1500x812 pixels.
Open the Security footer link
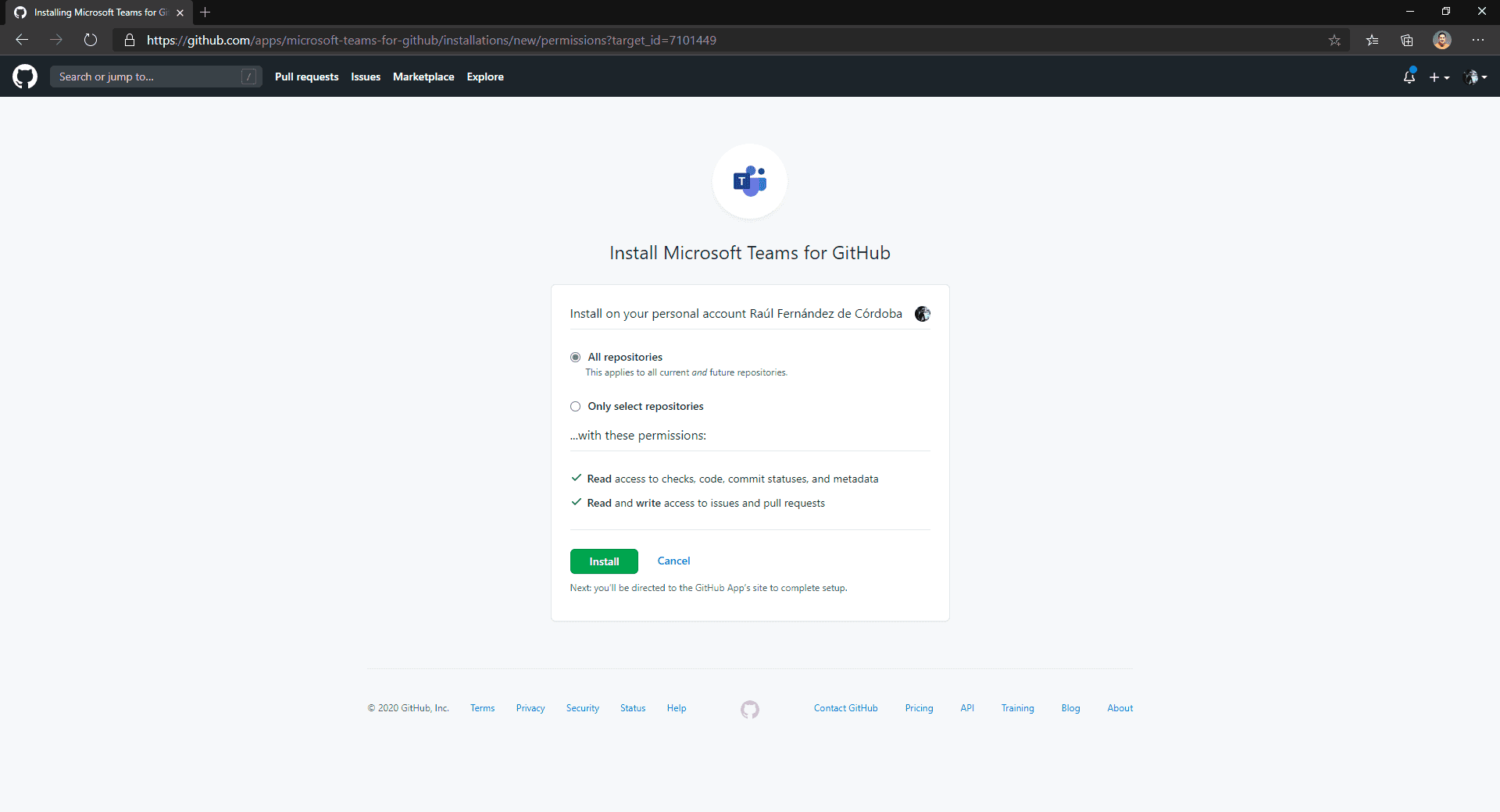583,708
